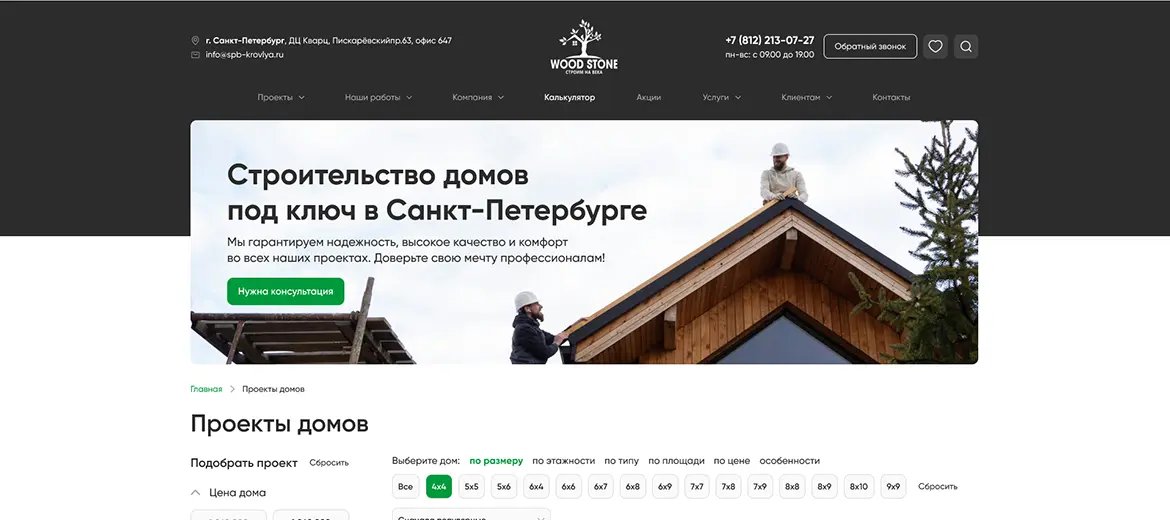Image resolution: width=1170 pixels, height=520 pixels.
Task: Click the Проекты домов page heading
Action: pos(279,424)
